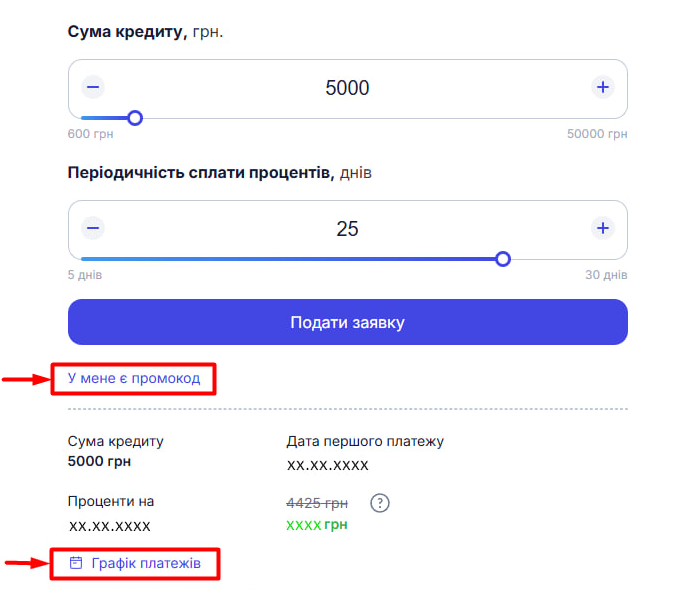Open the question mark help tooltip

click(x=379, y=502)
